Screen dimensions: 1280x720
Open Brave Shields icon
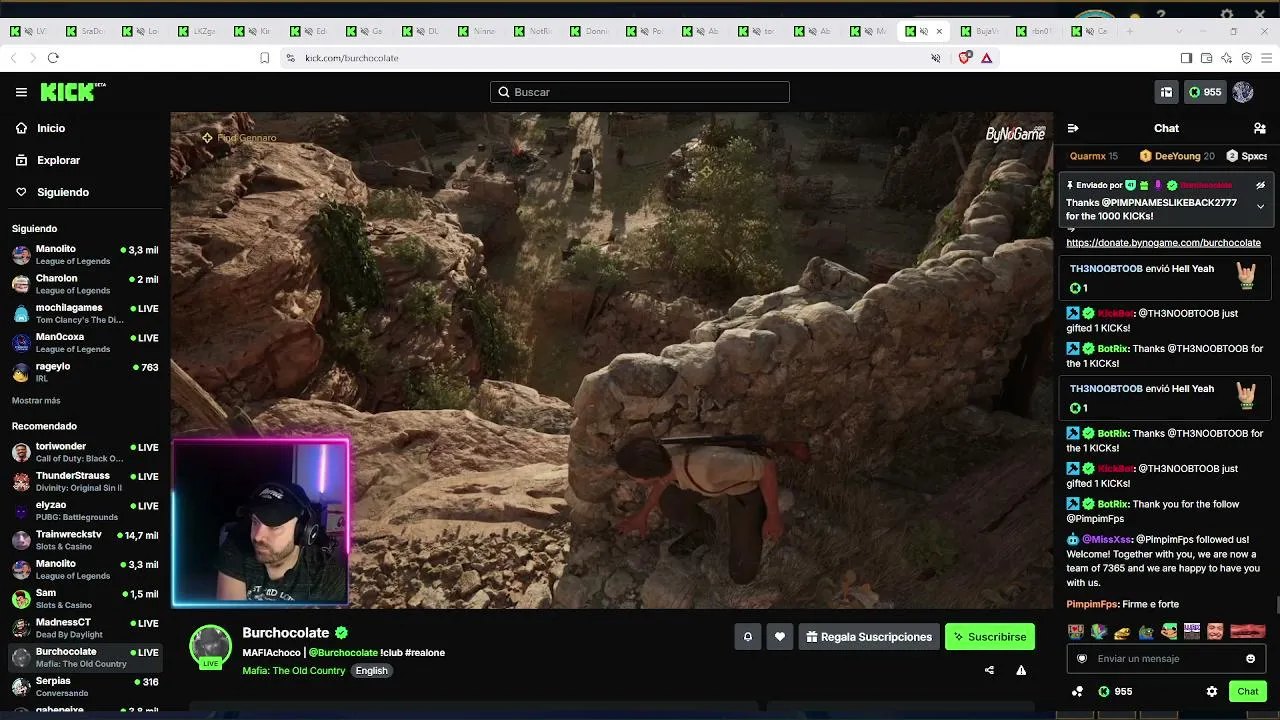click(x=964, y=58)
